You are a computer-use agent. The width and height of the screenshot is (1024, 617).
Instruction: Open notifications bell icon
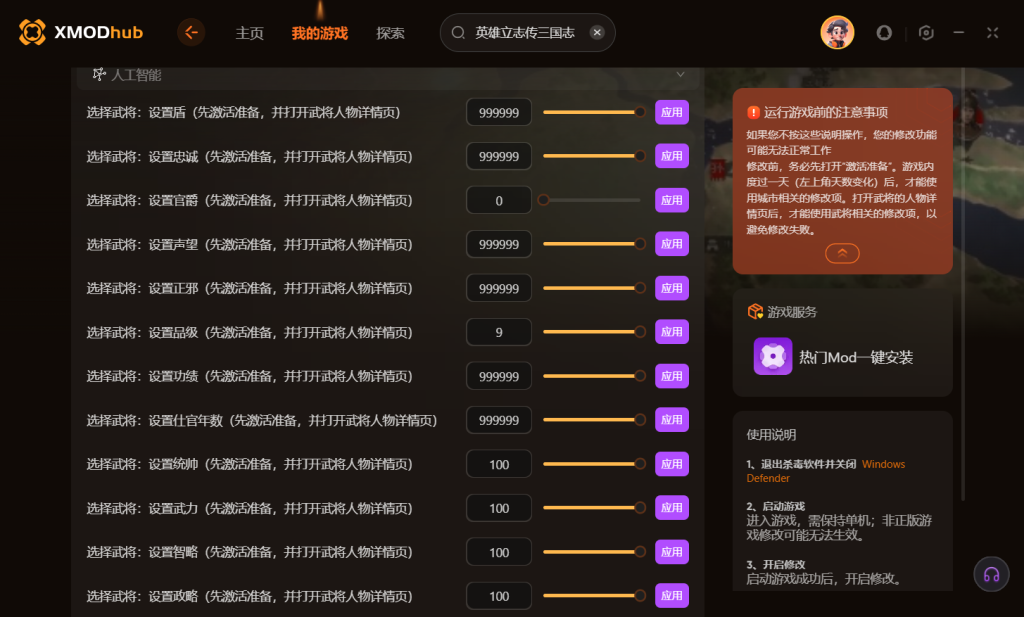[884, 33]
